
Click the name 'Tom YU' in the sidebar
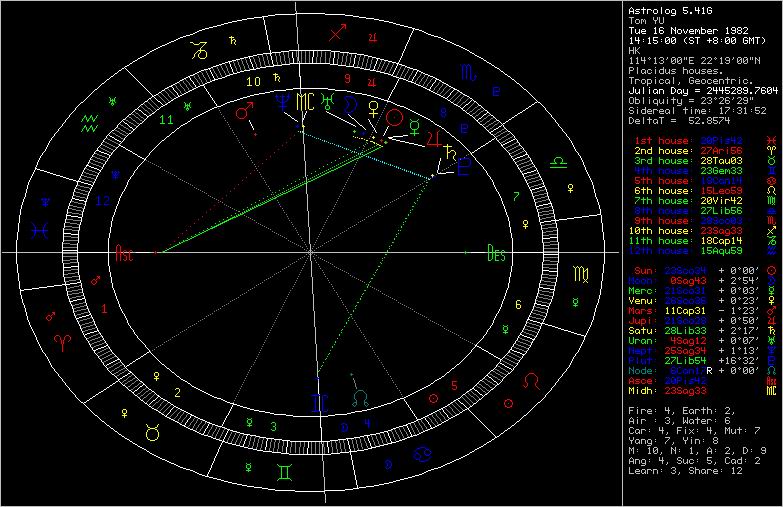[x=646, y=20]
